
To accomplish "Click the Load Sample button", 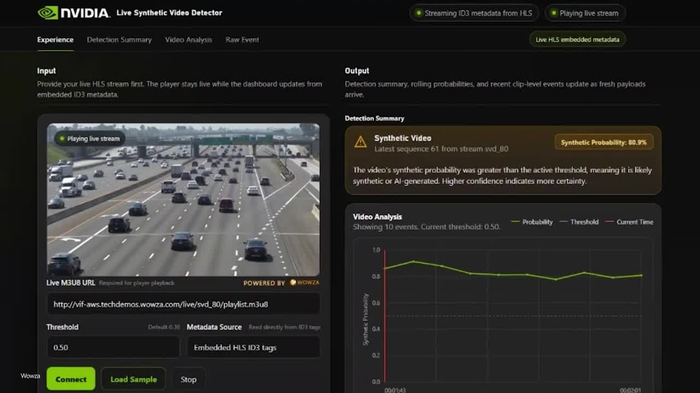I will pyautogui.click(x=133, y=379).
